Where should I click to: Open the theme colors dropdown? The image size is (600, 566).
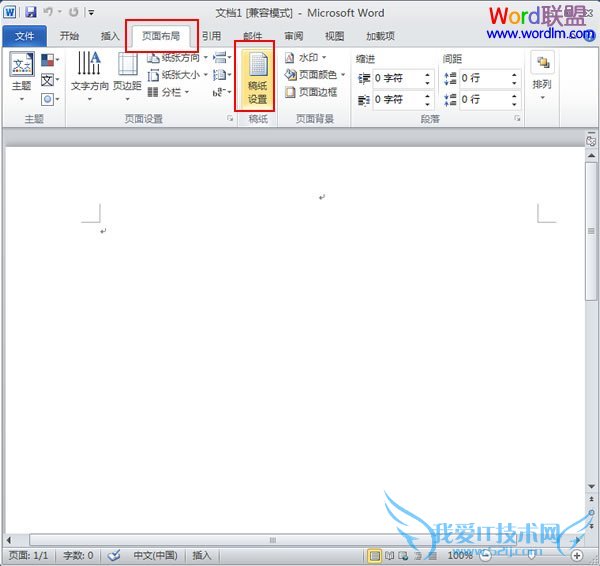point(50,60)
